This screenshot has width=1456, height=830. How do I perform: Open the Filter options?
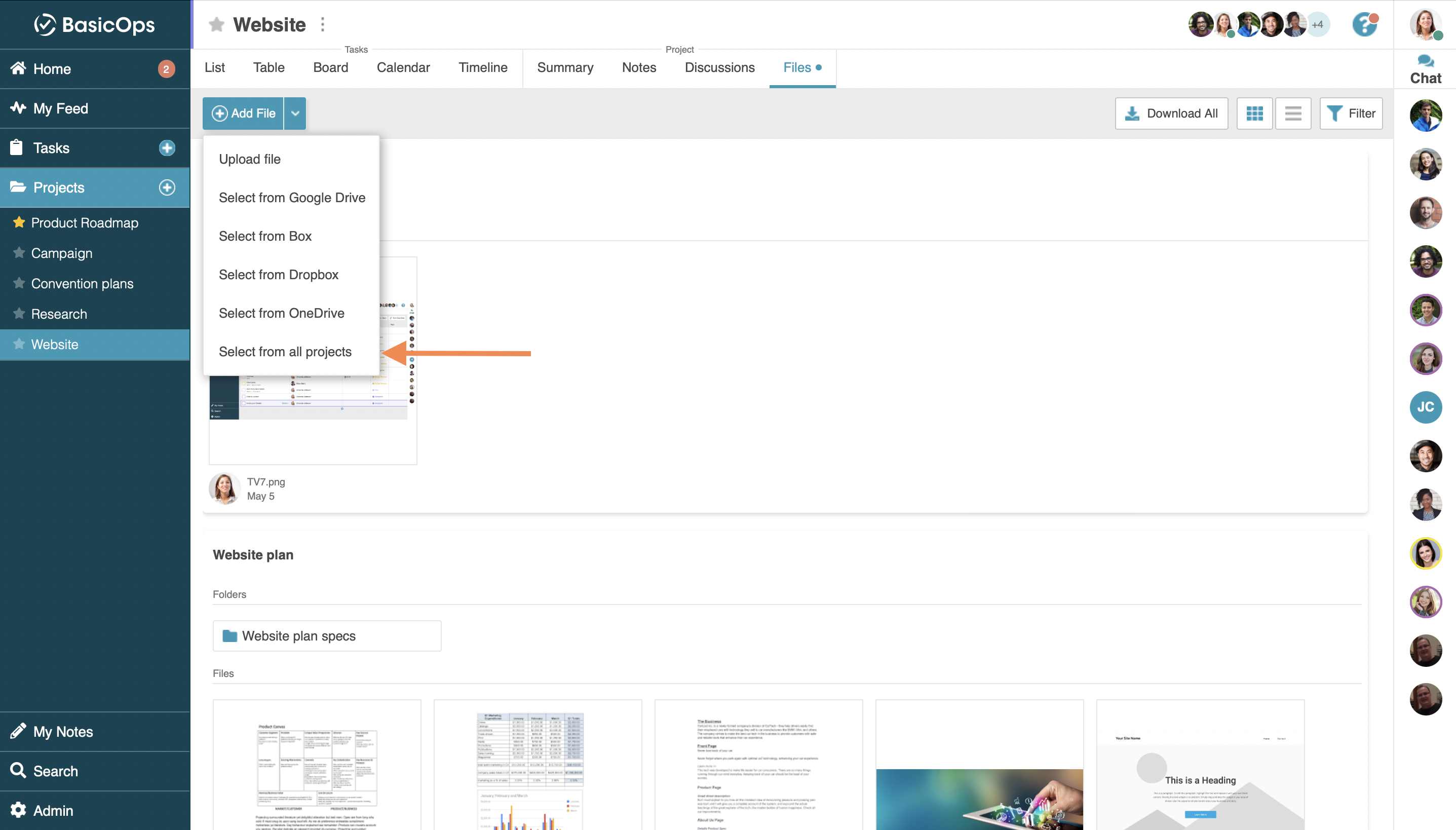coord(1351,114)
